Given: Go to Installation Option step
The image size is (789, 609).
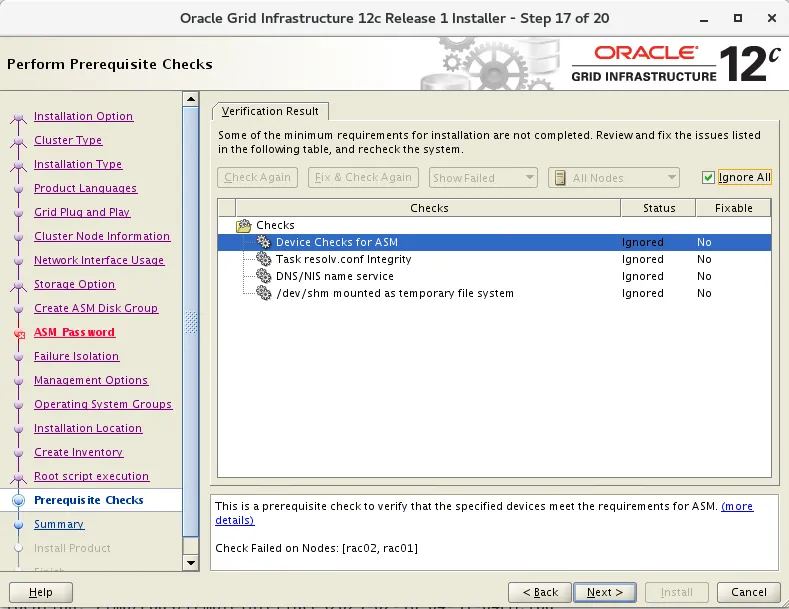Looking at the screenshot, I should pos(84,116).
